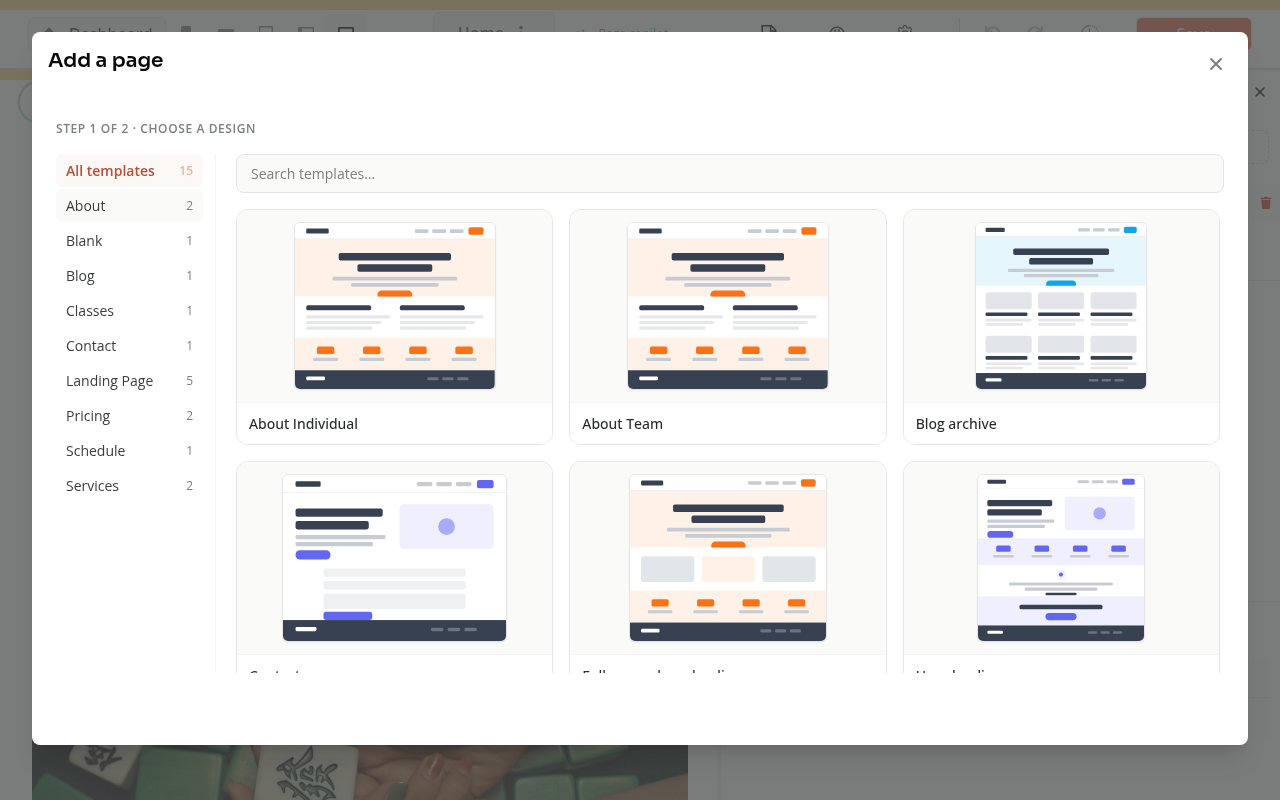Pick the template preview below Blog archive
Screen dimensions: 1280x800
1061,558
